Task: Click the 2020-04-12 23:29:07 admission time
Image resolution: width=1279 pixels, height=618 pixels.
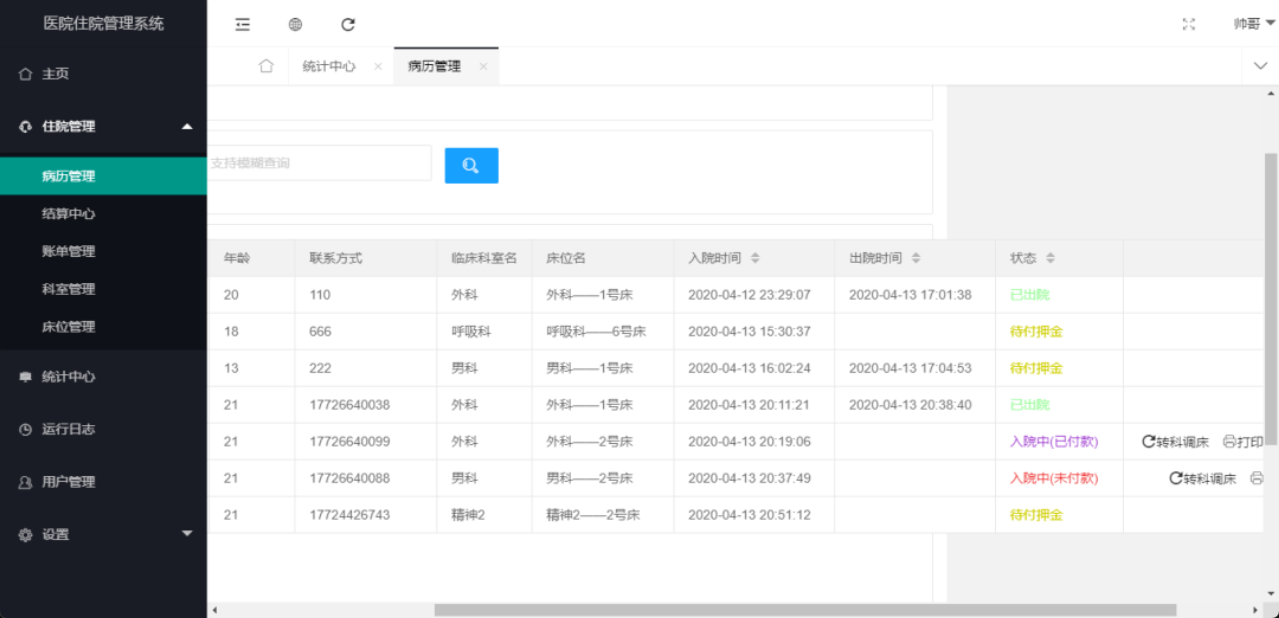Action: pyautogui.click(x=749, y=295)
